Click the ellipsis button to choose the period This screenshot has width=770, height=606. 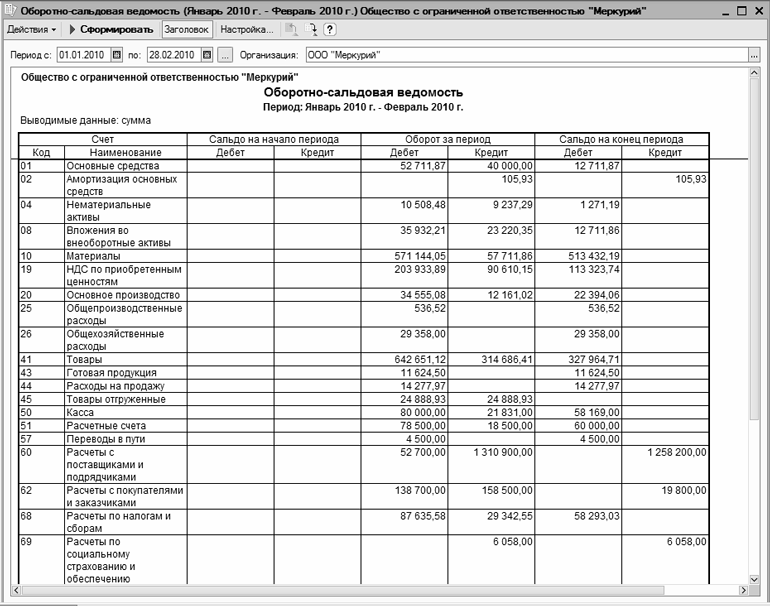click(226, 54)
